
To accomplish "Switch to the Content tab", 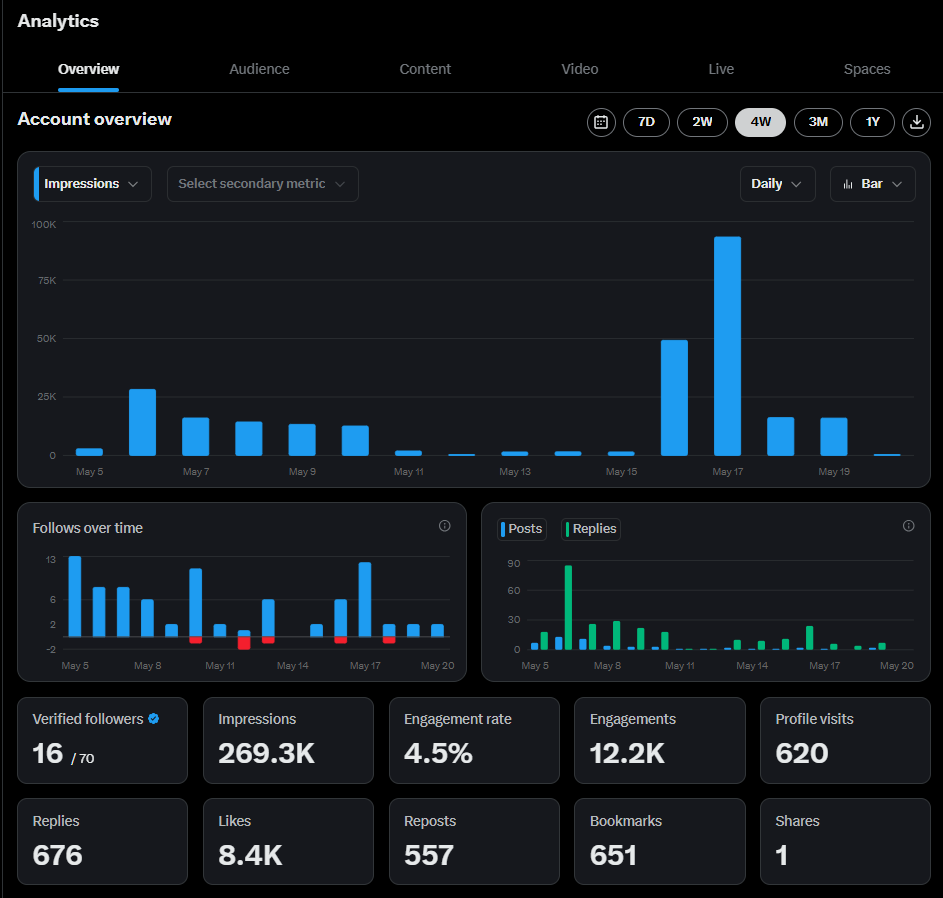I will pos(425,69).
